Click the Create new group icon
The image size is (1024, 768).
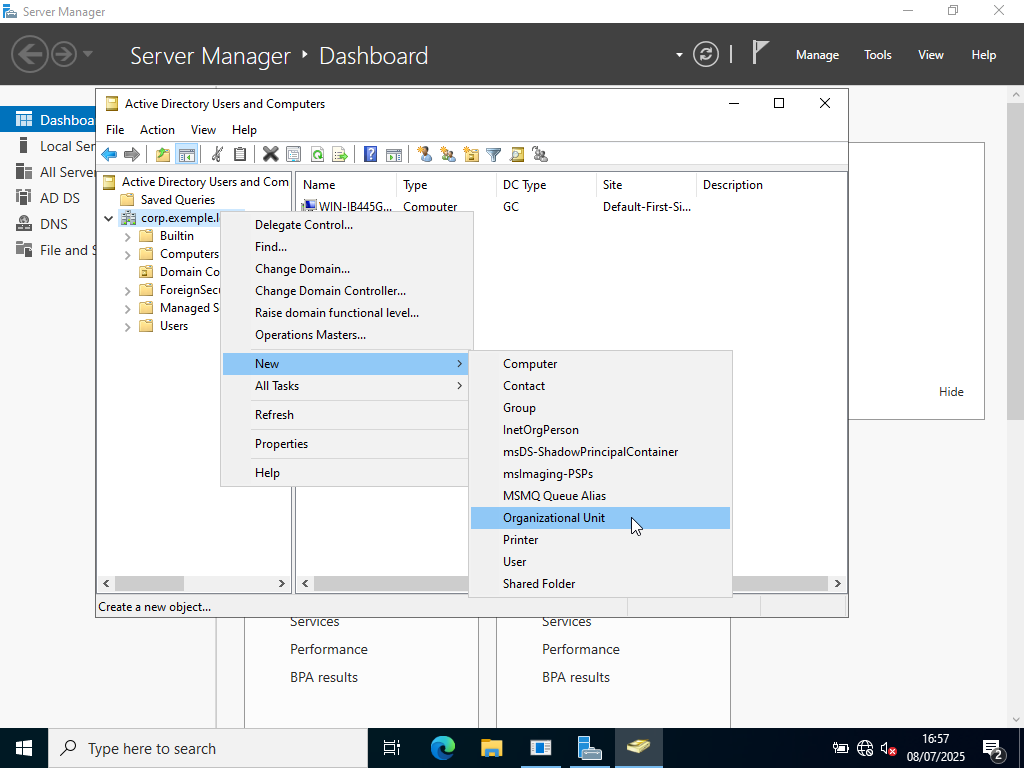448,155
